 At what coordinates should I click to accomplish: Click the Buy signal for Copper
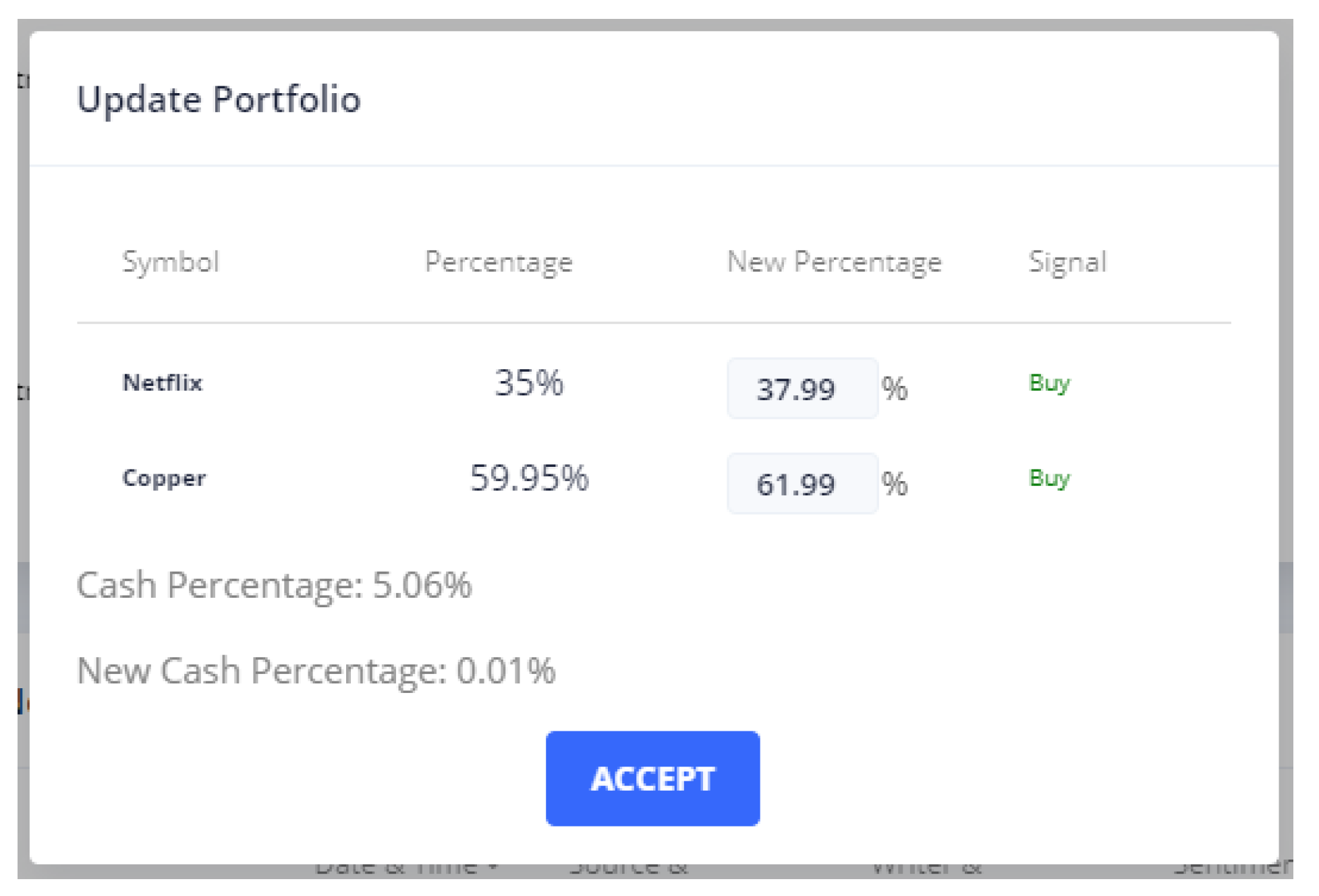coord(1049,478)
